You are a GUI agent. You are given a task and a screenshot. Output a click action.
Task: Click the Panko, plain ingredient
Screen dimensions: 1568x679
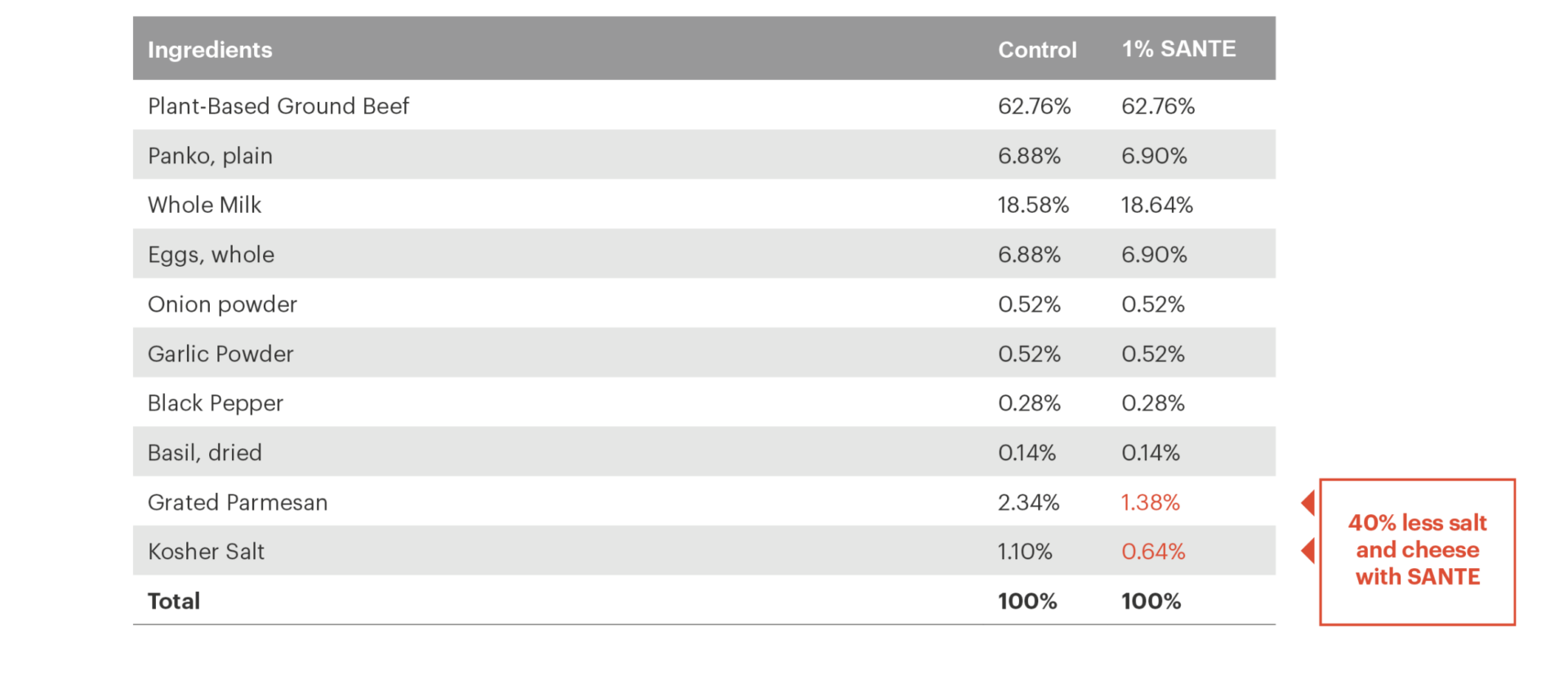pos(210,156)
